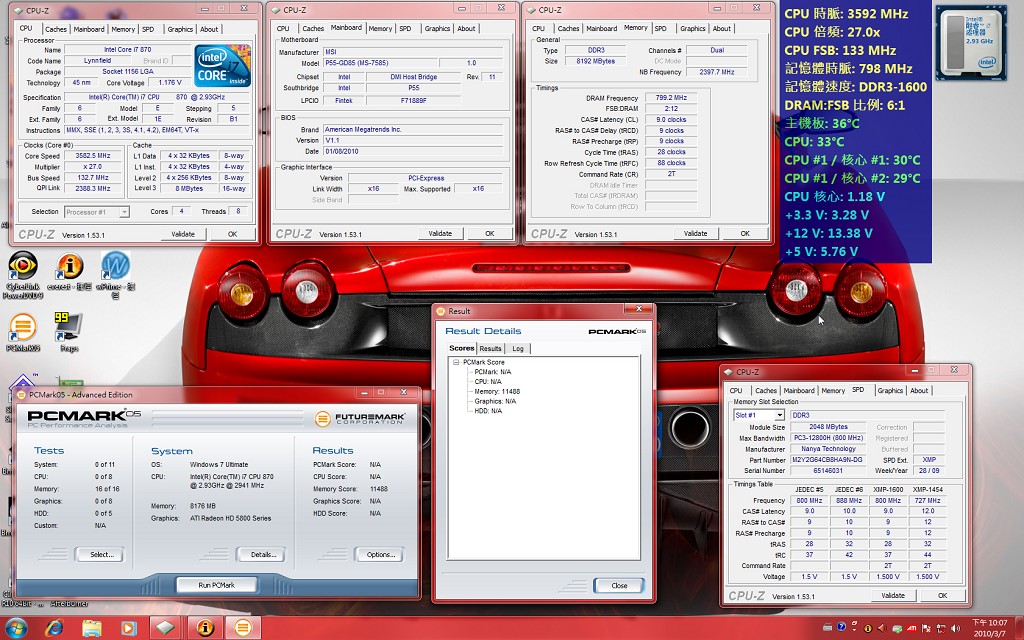Close the Result Details dialog
This screenshot has width=1024, height=640.
click(619, 585)
